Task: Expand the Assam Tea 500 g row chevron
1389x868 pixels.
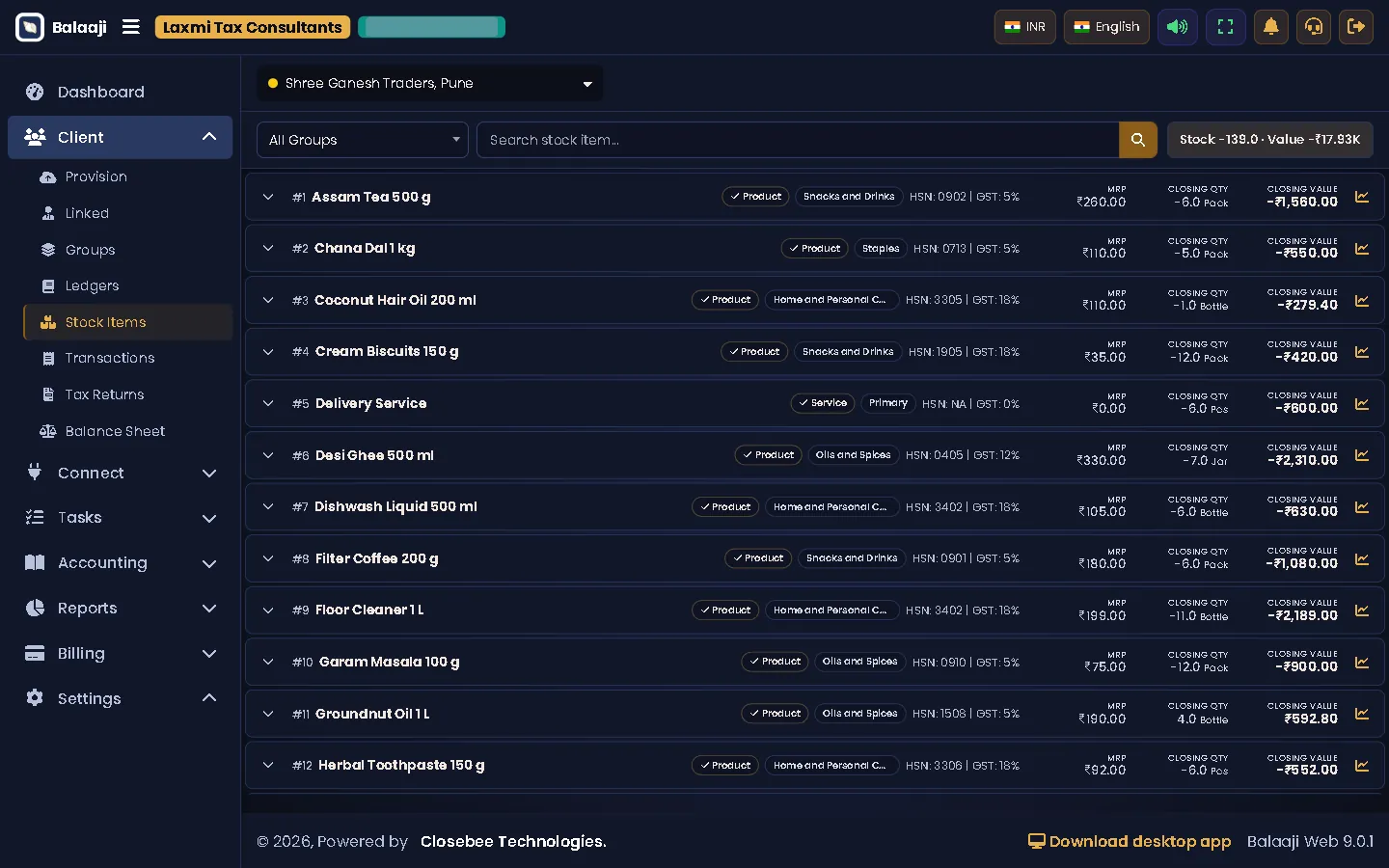Action: tap(268, 197)
